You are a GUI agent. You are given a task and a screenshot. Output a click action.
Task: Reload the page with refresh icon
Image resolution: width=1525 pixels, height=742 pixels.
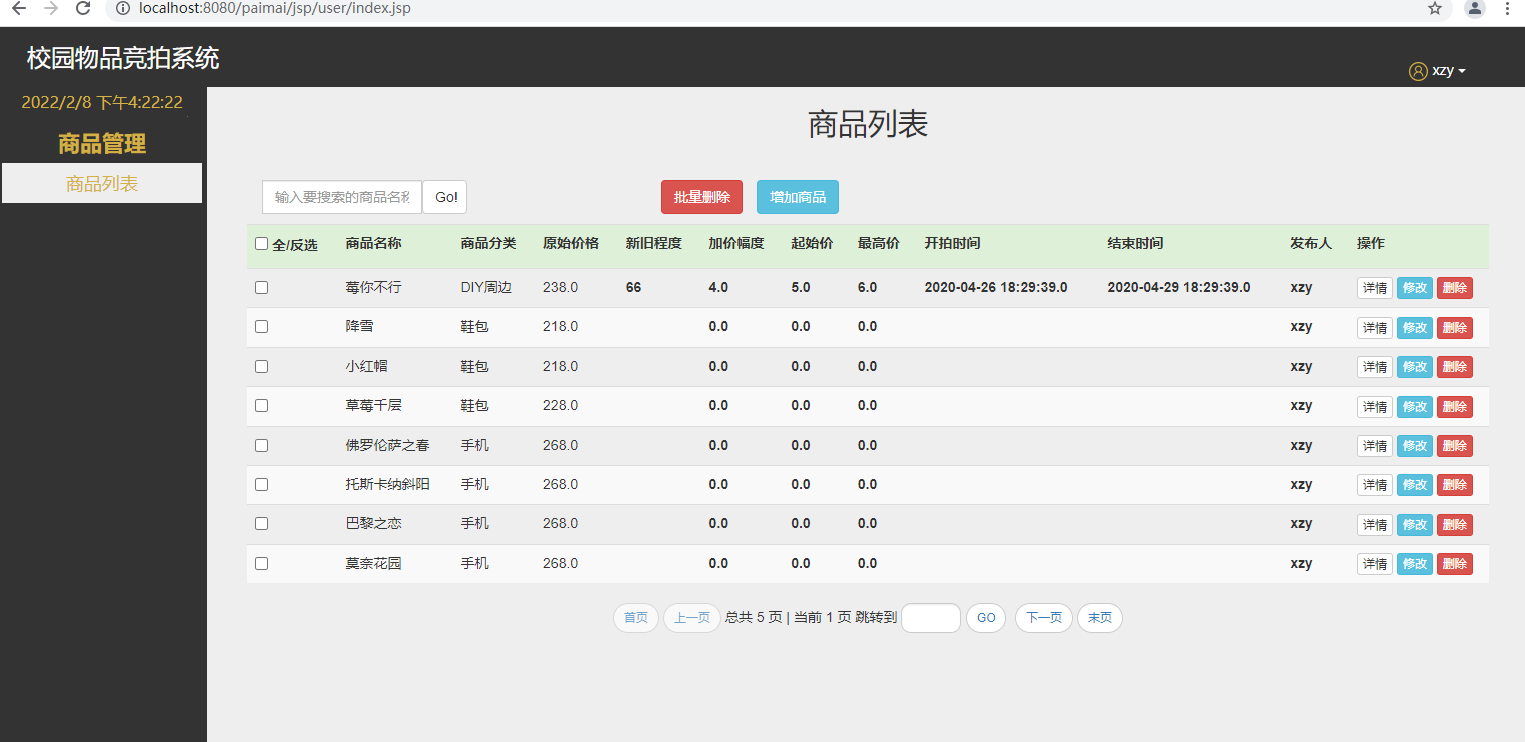(x=84, y=8)
